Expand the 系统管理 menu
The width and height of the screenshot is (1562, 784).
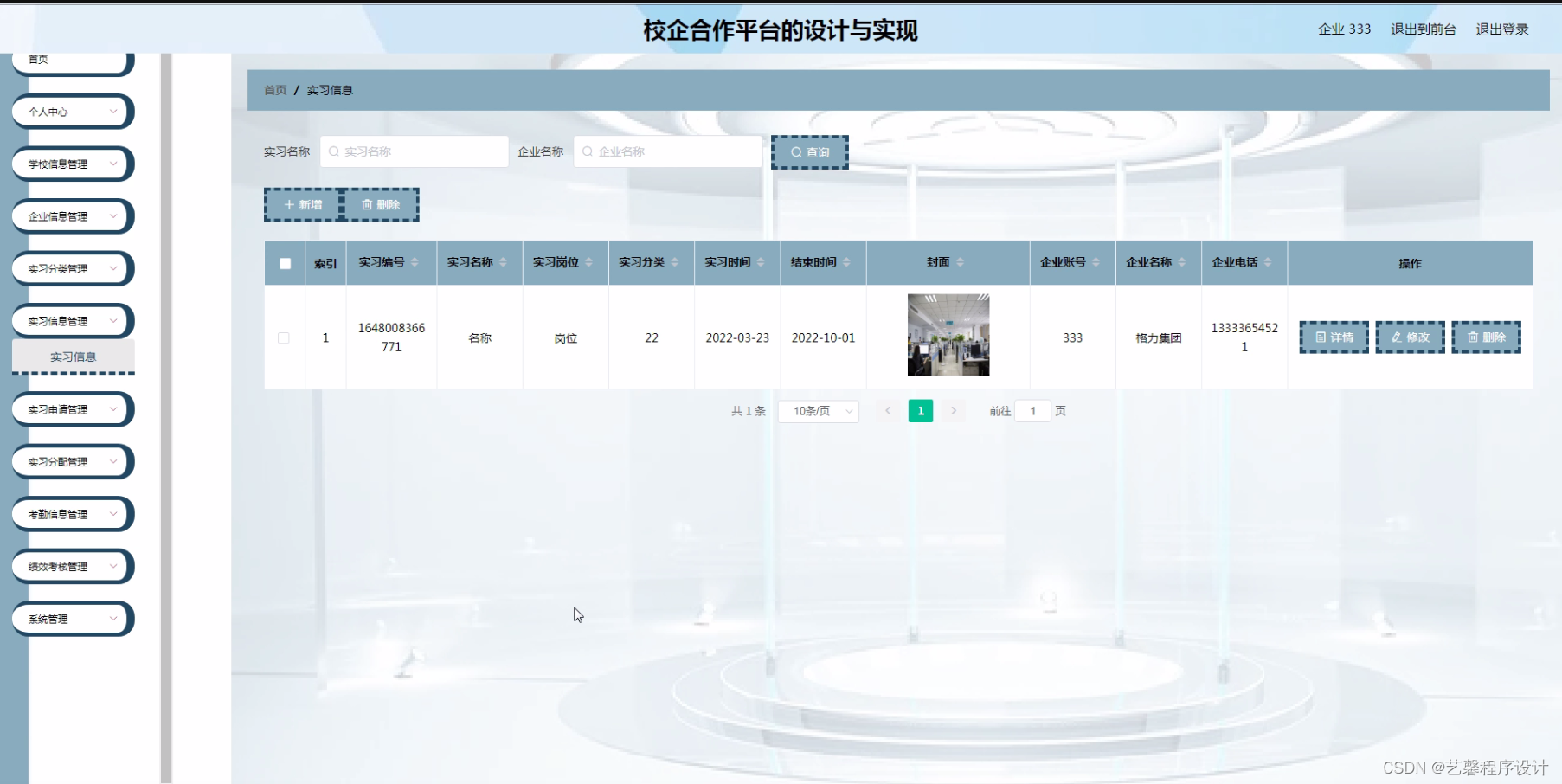pyautogui.click(x=72, y=619)
